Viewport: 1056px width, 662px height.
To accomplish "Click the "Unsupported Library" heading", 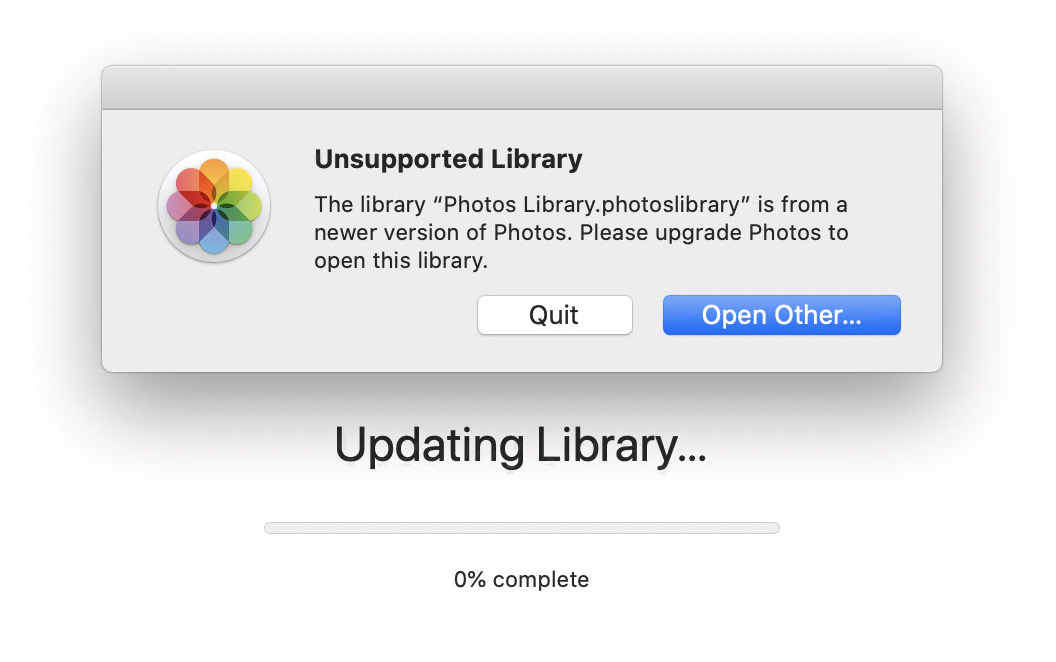I will pos(448,158).
